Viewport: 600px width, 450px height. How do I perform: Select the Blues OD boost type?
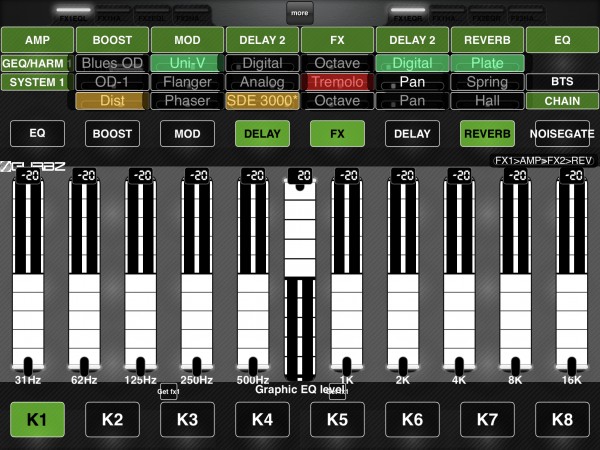tap(112, 63)
